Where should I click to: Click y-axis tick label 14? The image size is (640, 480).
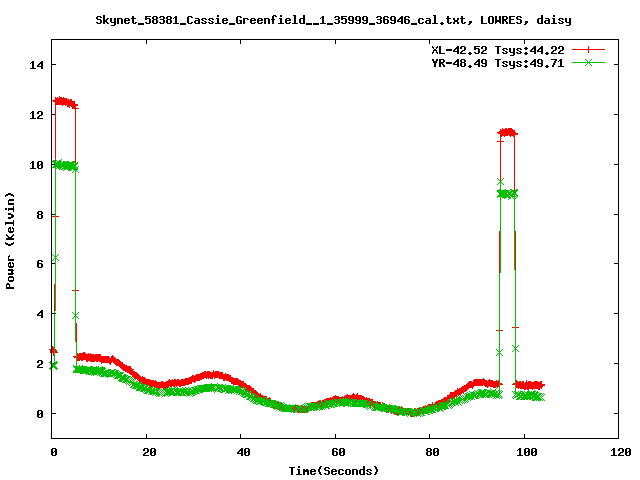click(36, 65)
